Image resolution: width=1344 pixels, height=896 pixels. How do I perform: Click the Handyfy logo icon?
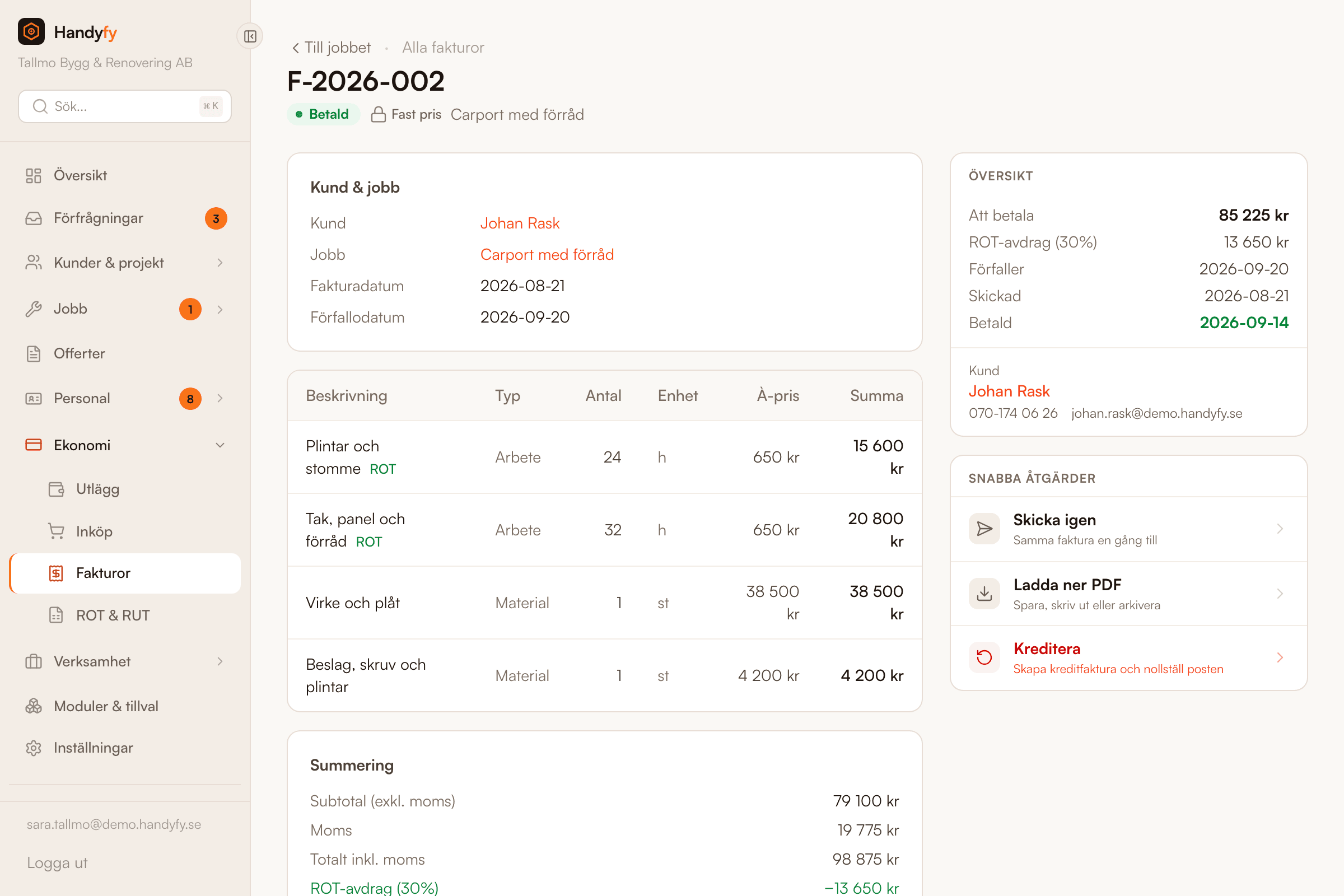[x=31, y=31]
